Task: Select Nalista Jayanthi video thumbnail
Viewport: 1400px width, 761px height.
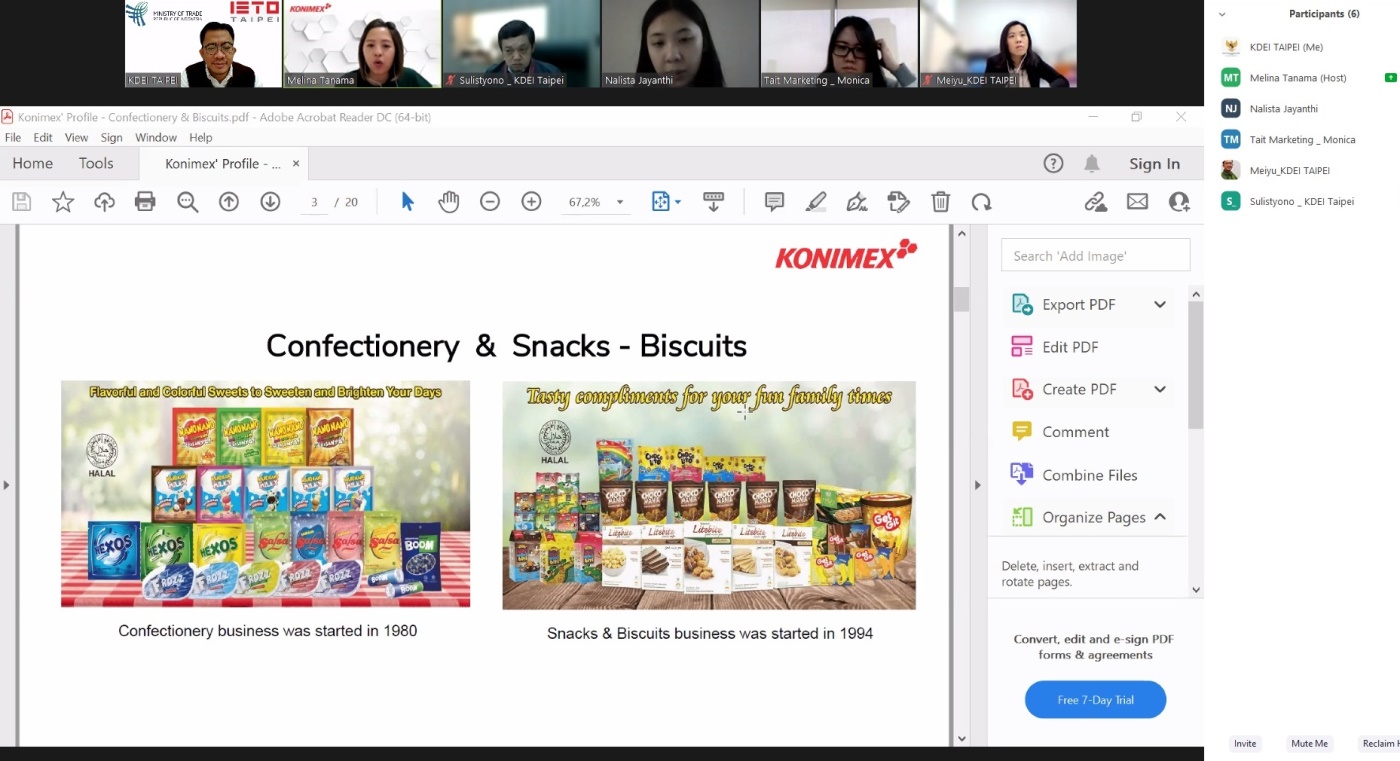Action: pyautogui.click(x=680, y=44)
